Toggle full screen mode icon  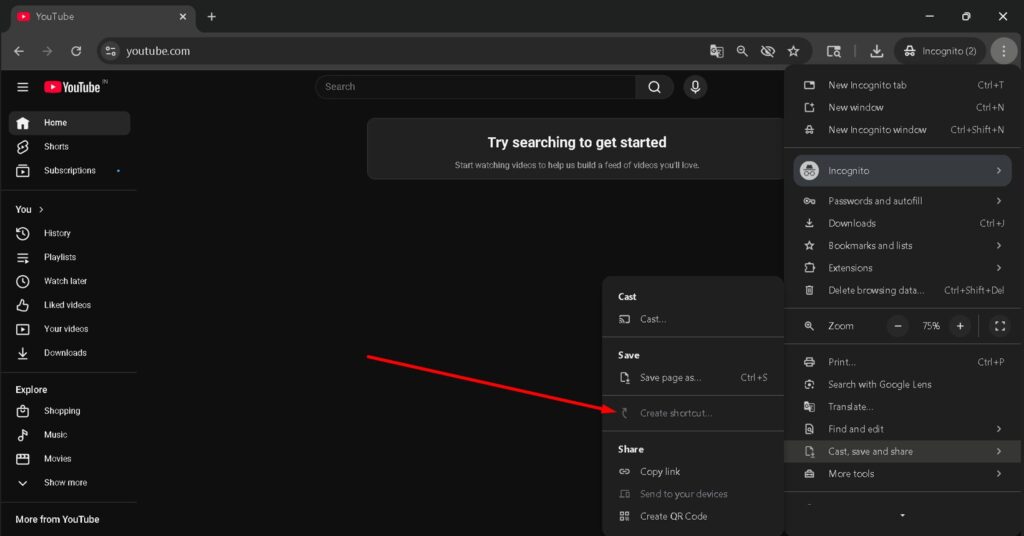click(x=1000, y=326)
